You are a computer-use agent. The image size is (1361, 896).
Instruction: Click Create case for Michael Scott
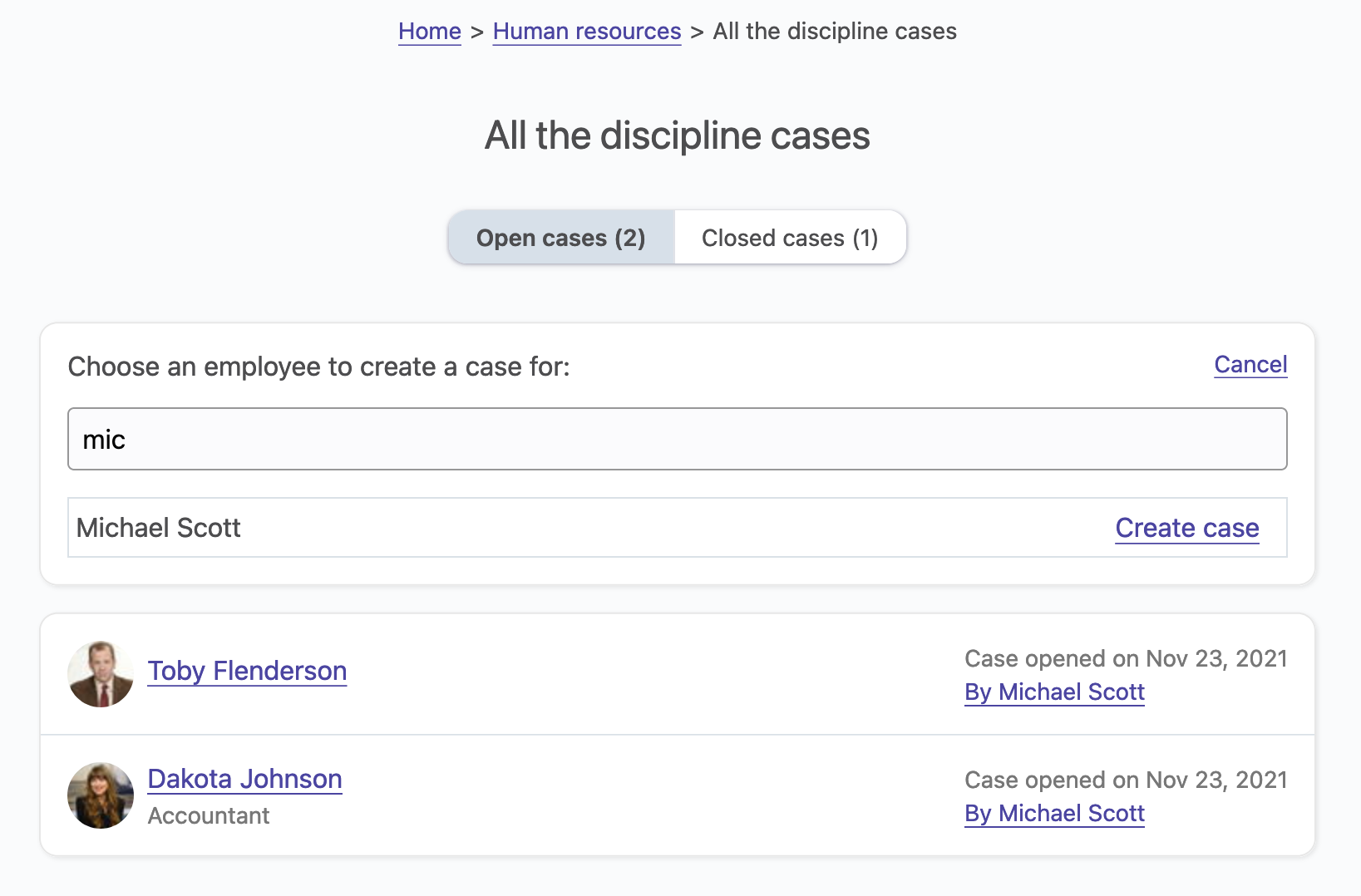1186,528
